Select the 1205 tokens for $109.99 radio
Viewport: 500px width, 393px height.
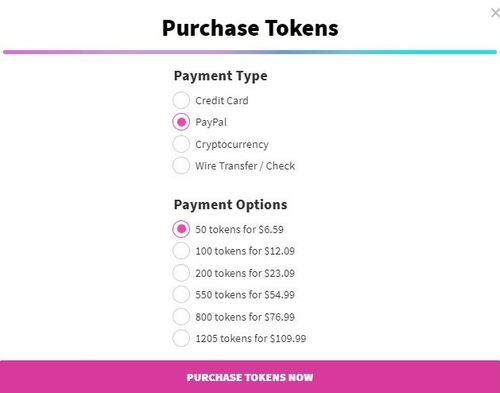(x=181, y=338)
